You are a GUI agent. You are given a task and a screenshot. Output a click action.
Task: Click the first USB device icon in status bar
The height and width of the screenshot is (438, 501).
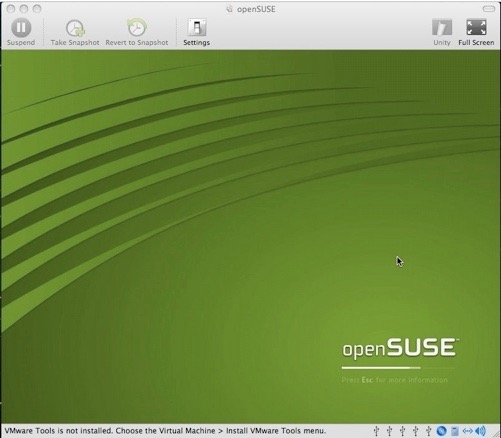[376, 431]
